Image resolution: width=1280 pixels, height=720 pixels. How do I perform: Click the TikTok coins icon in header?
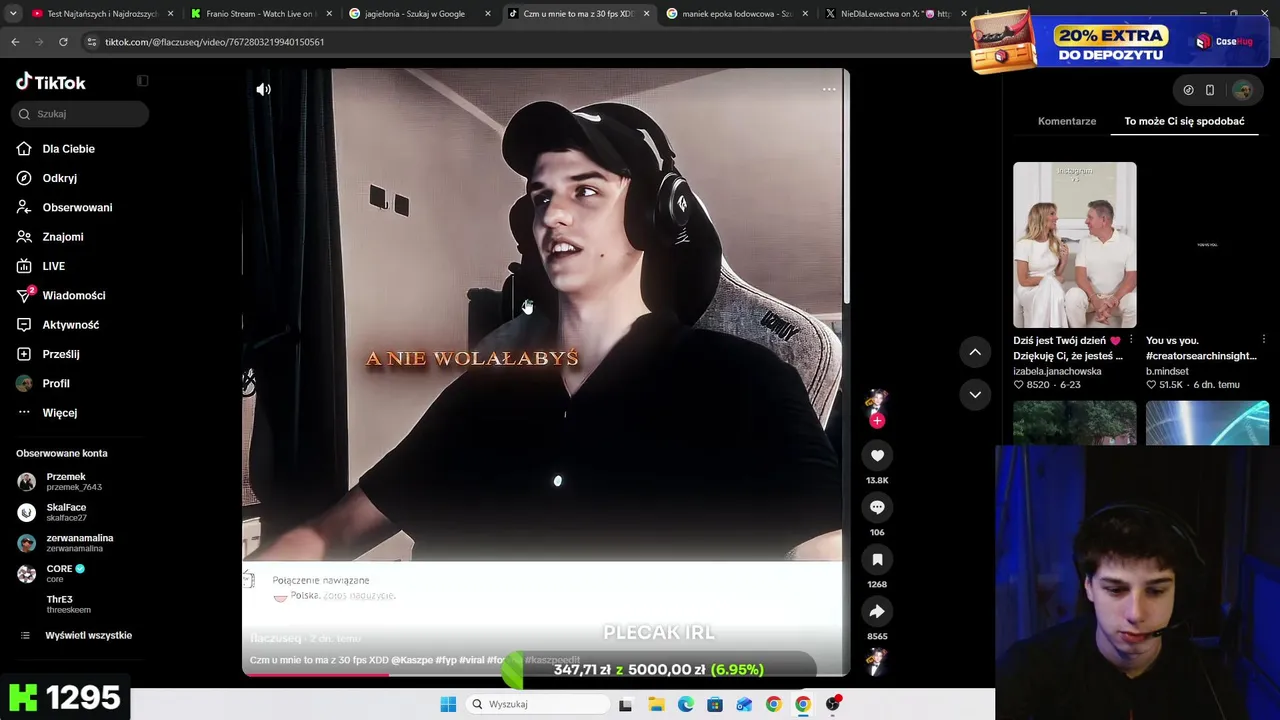pyautogui.click(x=1188, y=90)
